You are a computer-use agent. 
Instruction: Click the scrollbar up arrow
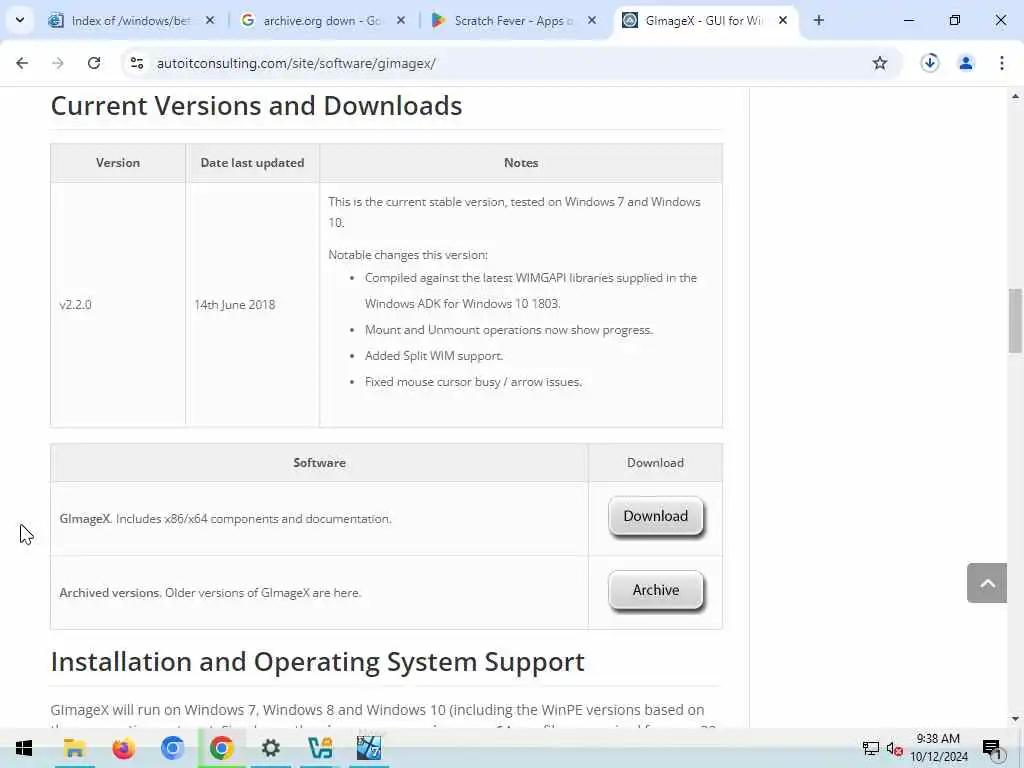click(x=1015, y=97)
